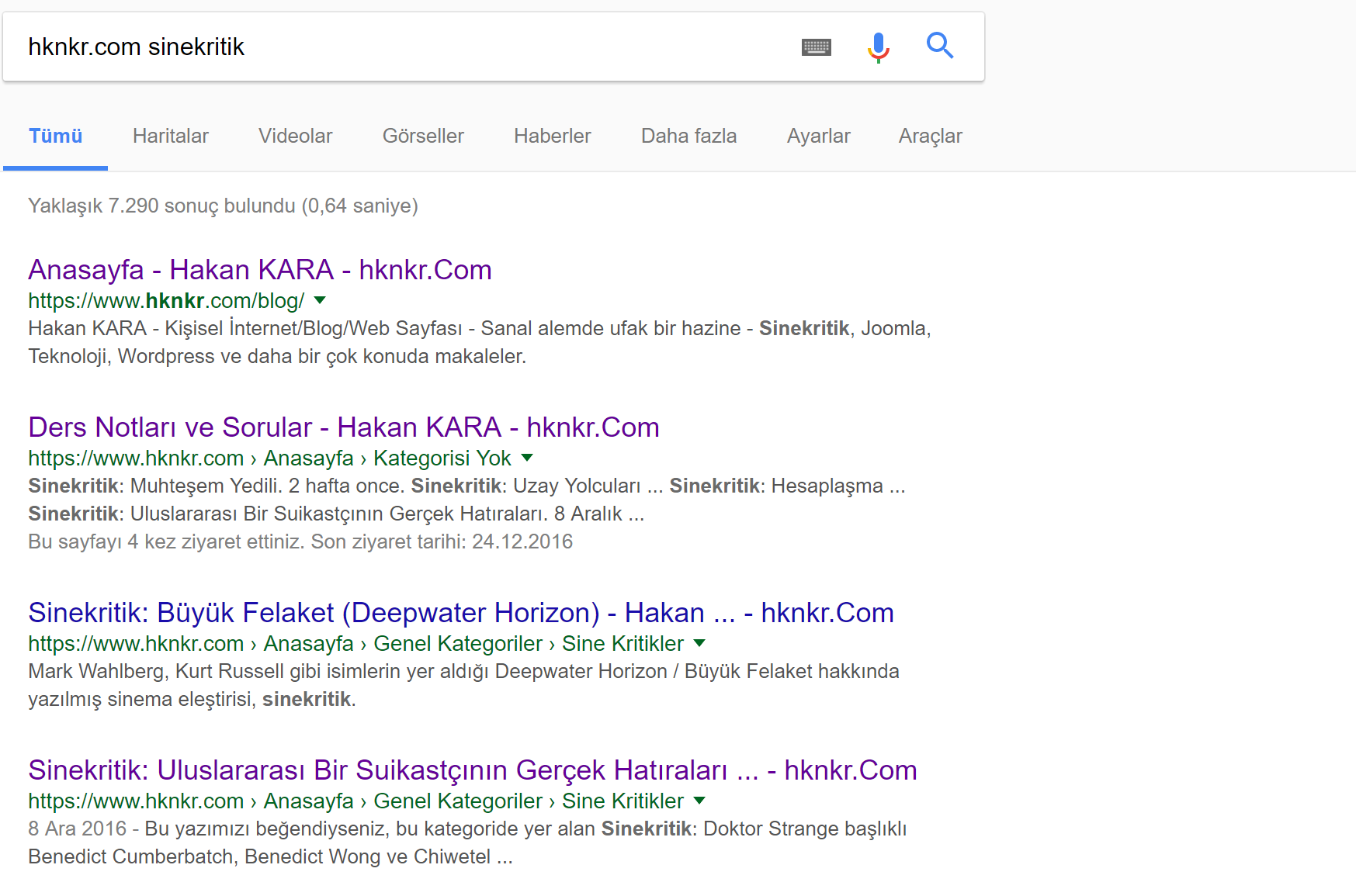Image resolution: width=1356 pixels, height=896 pixels.
Task: Open Sinekritik: Uluslararası Bir Suikastçının result
Action: 472,770
